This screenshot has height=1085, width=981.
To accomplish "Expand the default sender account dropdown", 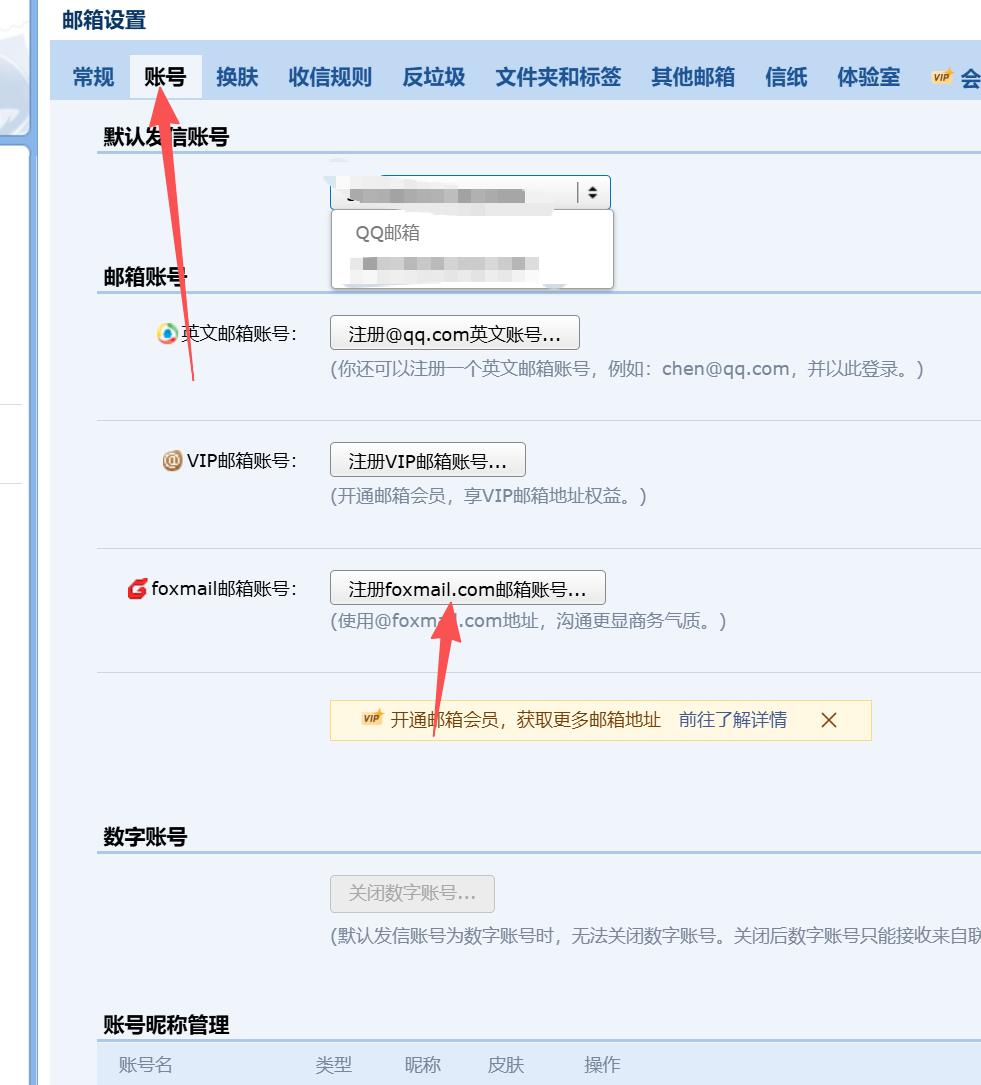I will [x=470, y=193].
